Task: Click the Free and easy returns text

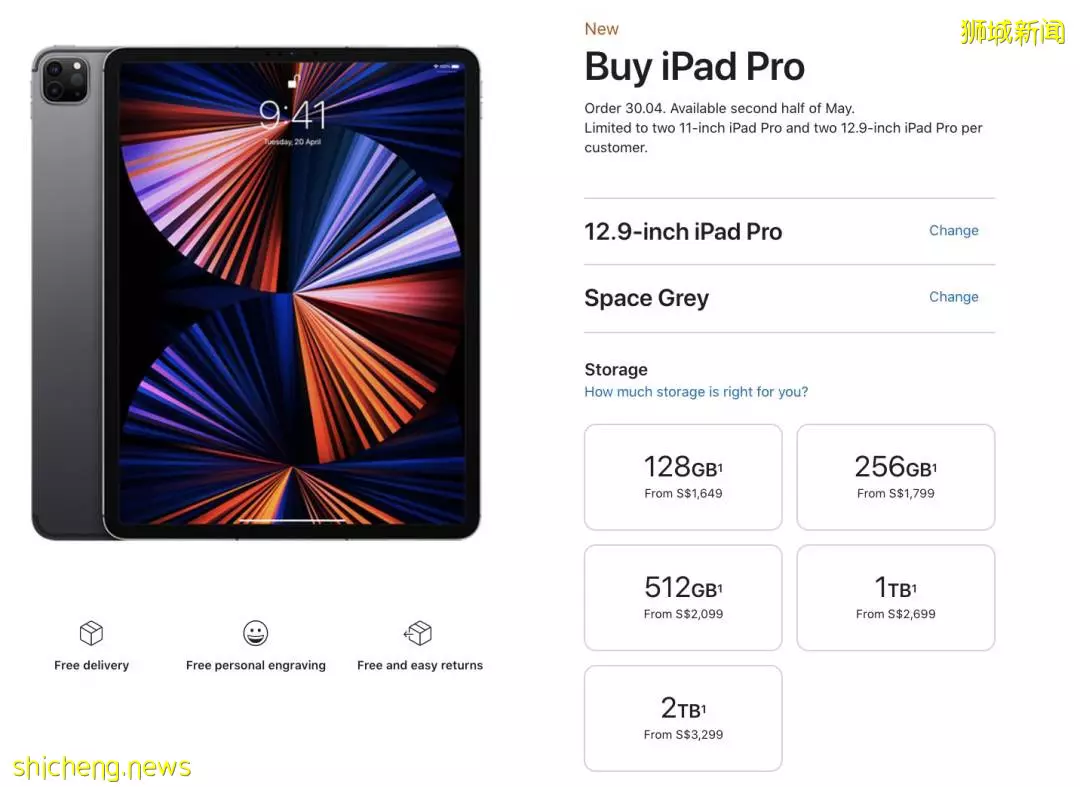Action: (x=419, y=665)
